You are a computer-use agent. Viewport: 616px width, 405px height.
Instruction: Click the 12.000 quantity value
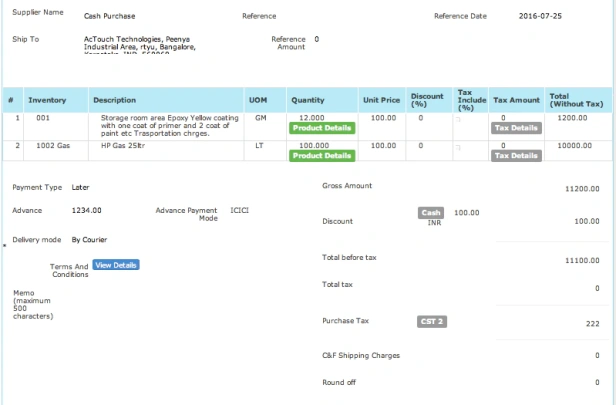coord(312,118)
